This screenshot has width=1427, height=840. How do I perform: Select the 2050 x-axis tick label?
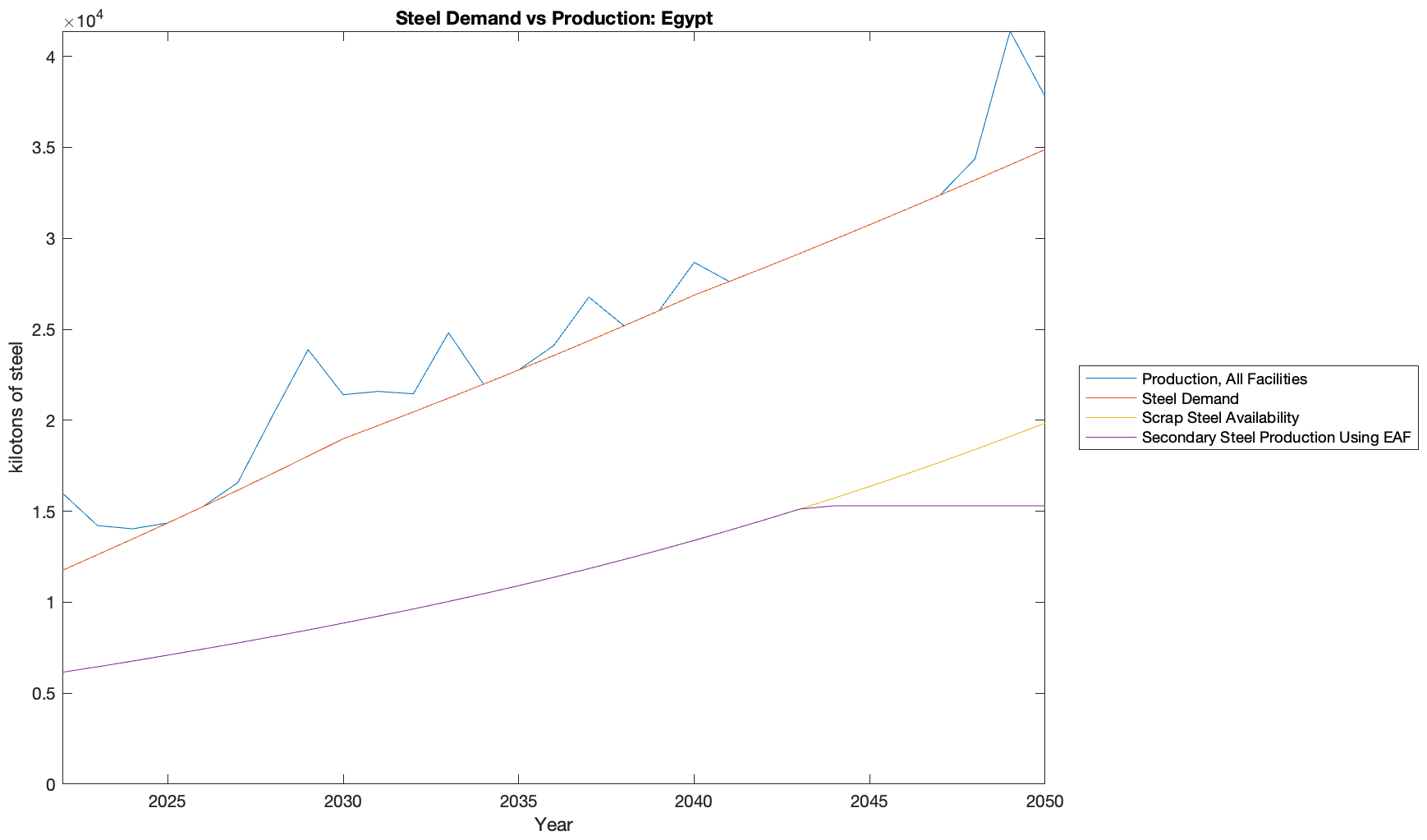pos(1044,802)
